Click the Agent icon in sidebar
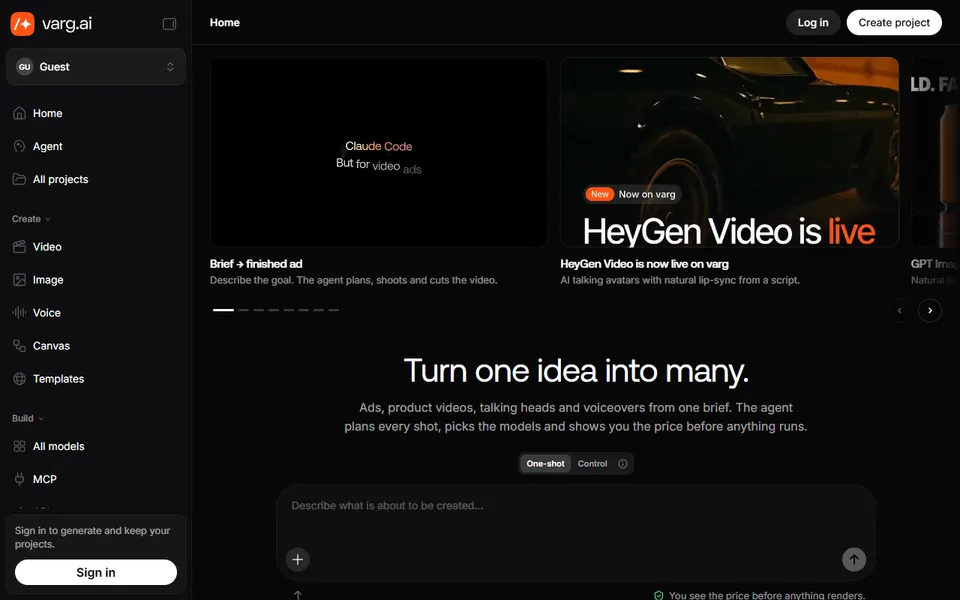 20,146
